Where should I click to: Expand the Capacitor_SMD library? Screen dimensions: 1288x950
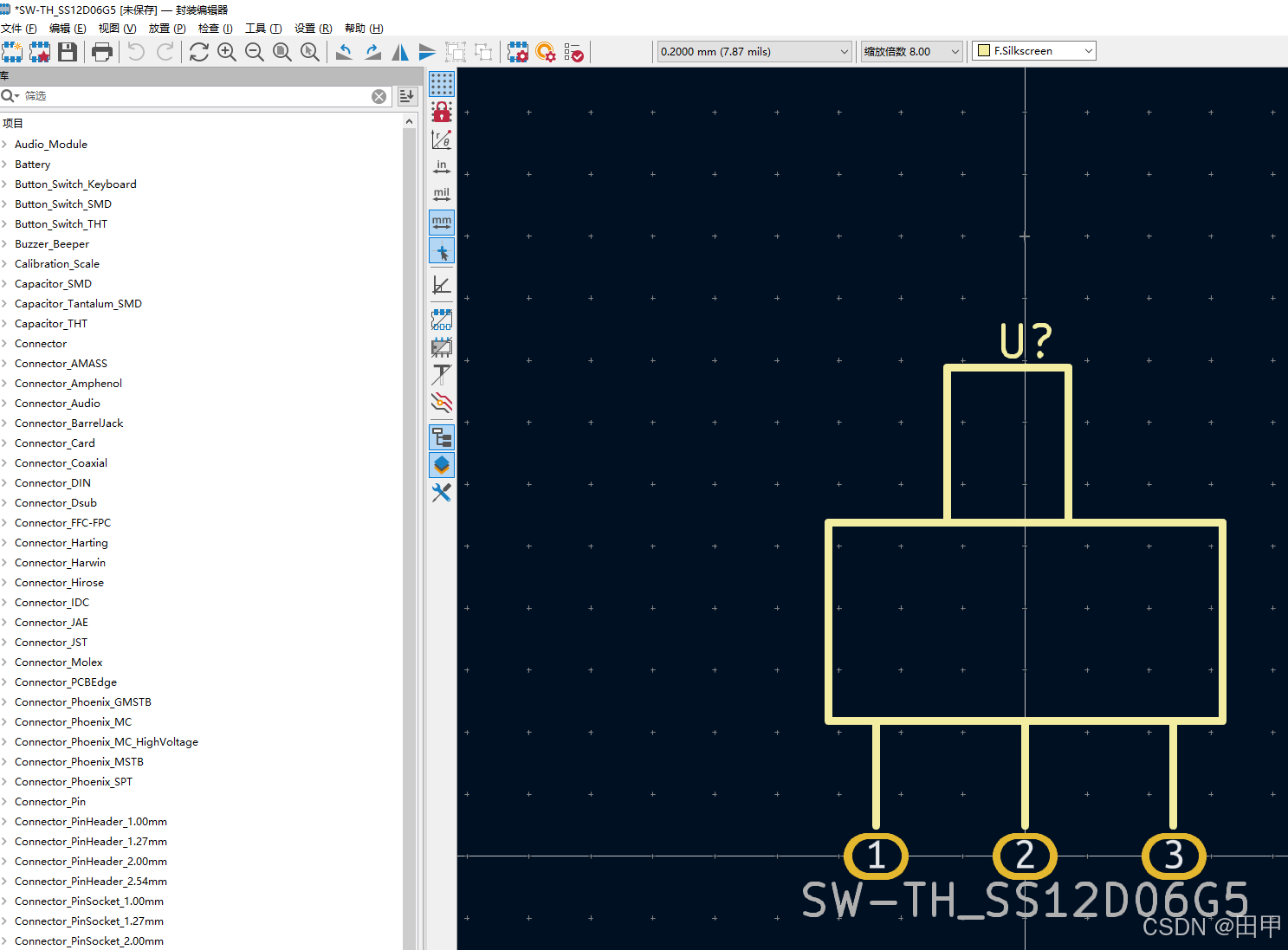click(4, 284)
